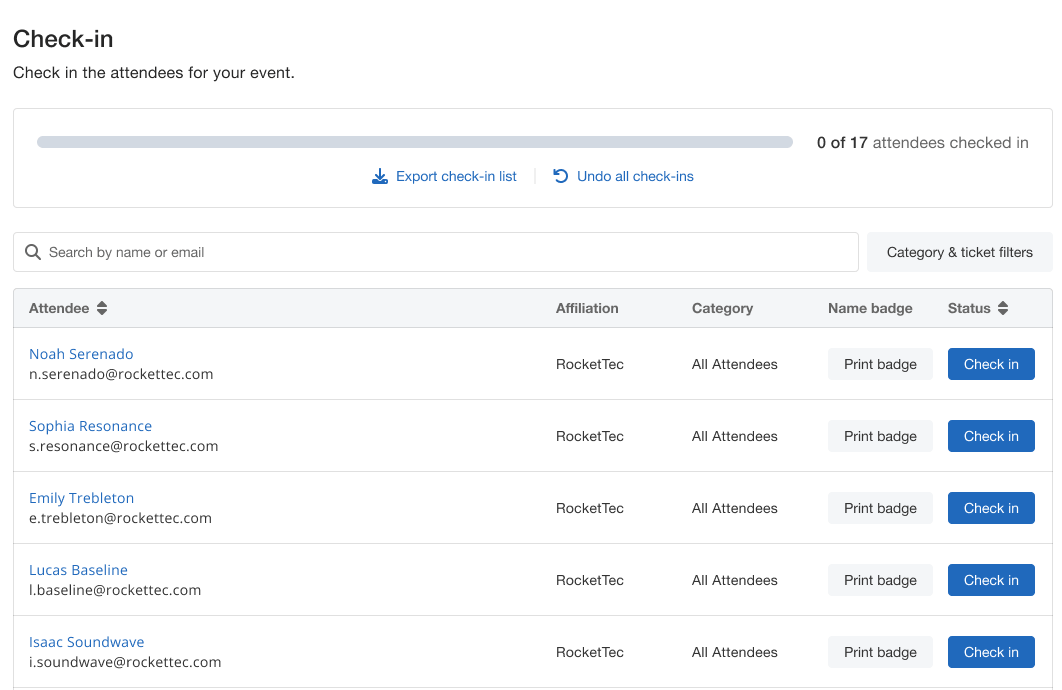Check in Lucas Baseline
1062x690 pixels.
pyautogui.click(x=990, y=580)
